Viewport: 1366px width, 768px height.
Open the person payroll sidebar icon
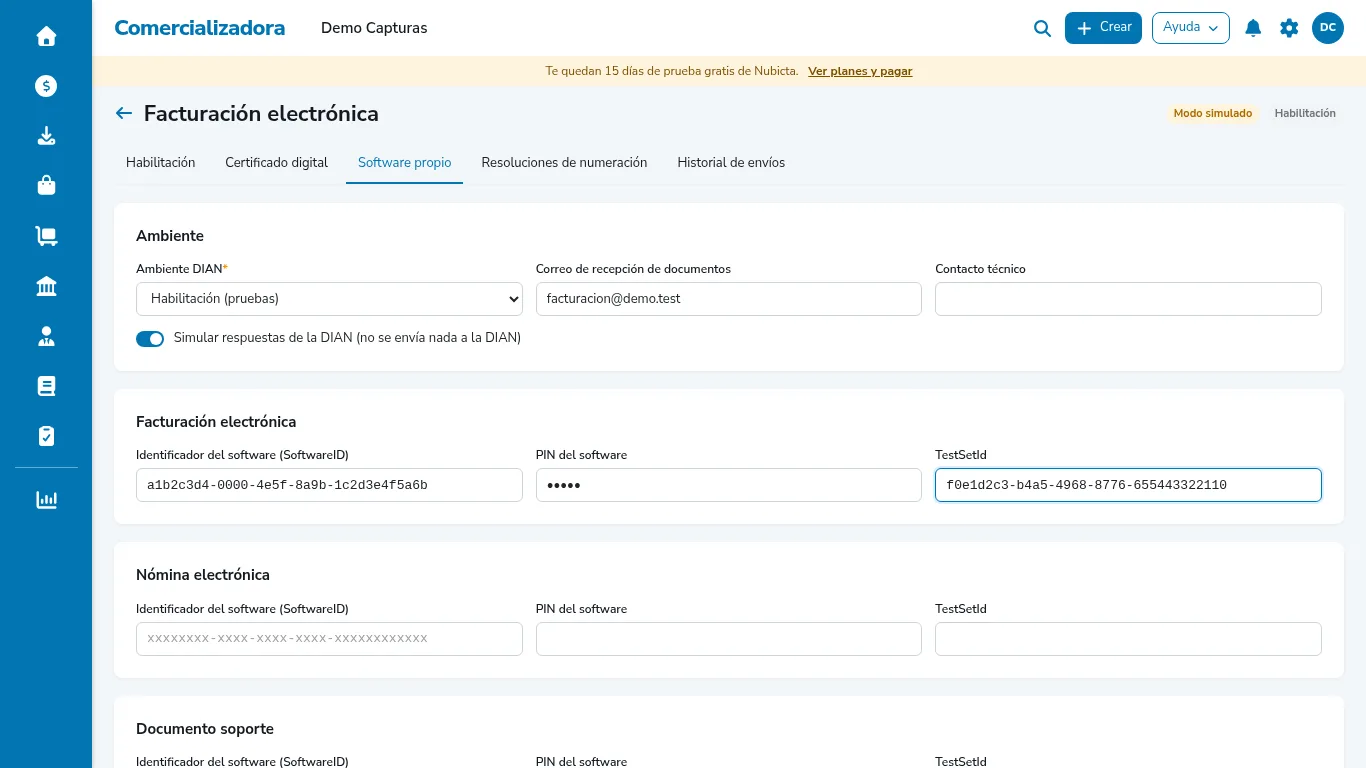pyautogui.click(x=46, y=336)
